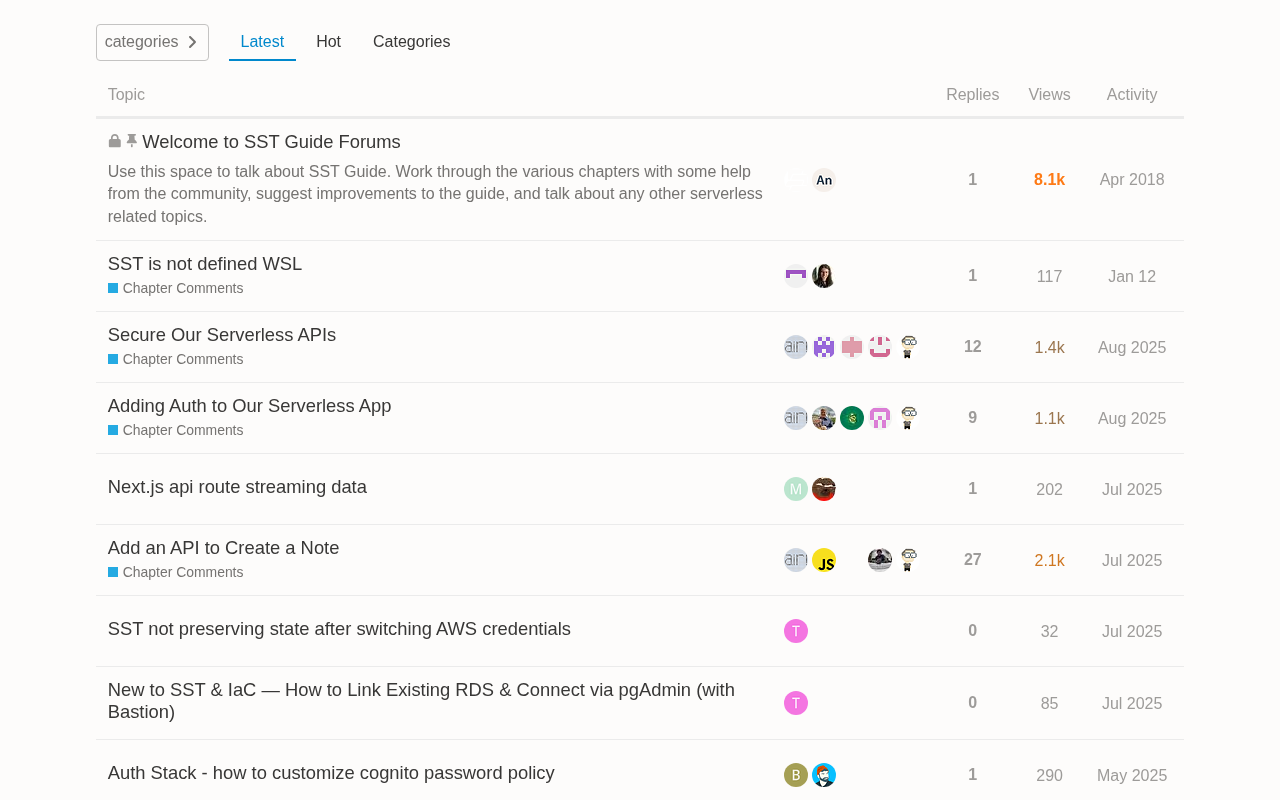Viewport: 1280px width, 800px height.
Task: Select the Latest tab
Action: point(262,42)
